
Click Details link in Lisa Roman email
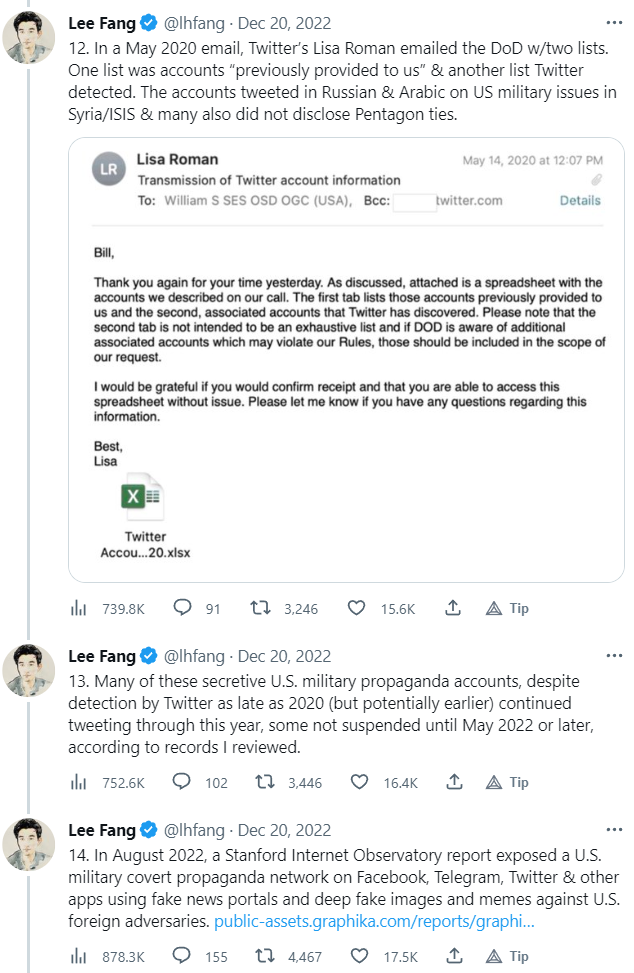580,200
